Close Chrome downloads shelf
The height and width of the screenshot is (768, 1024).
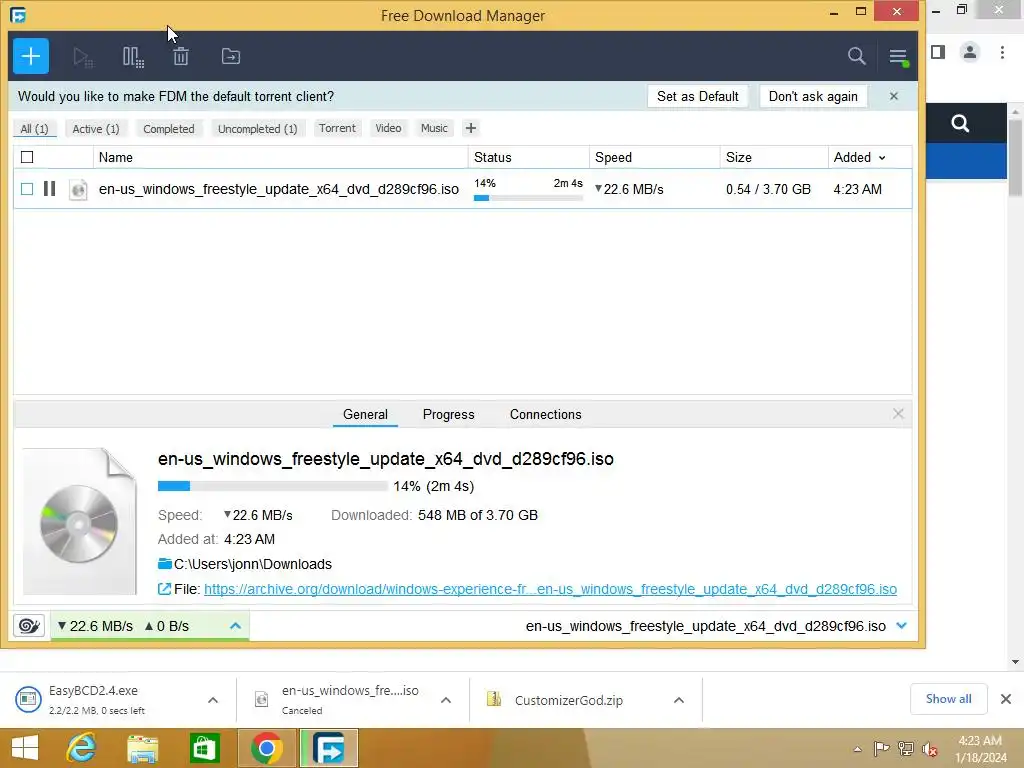click(1006, 699)
